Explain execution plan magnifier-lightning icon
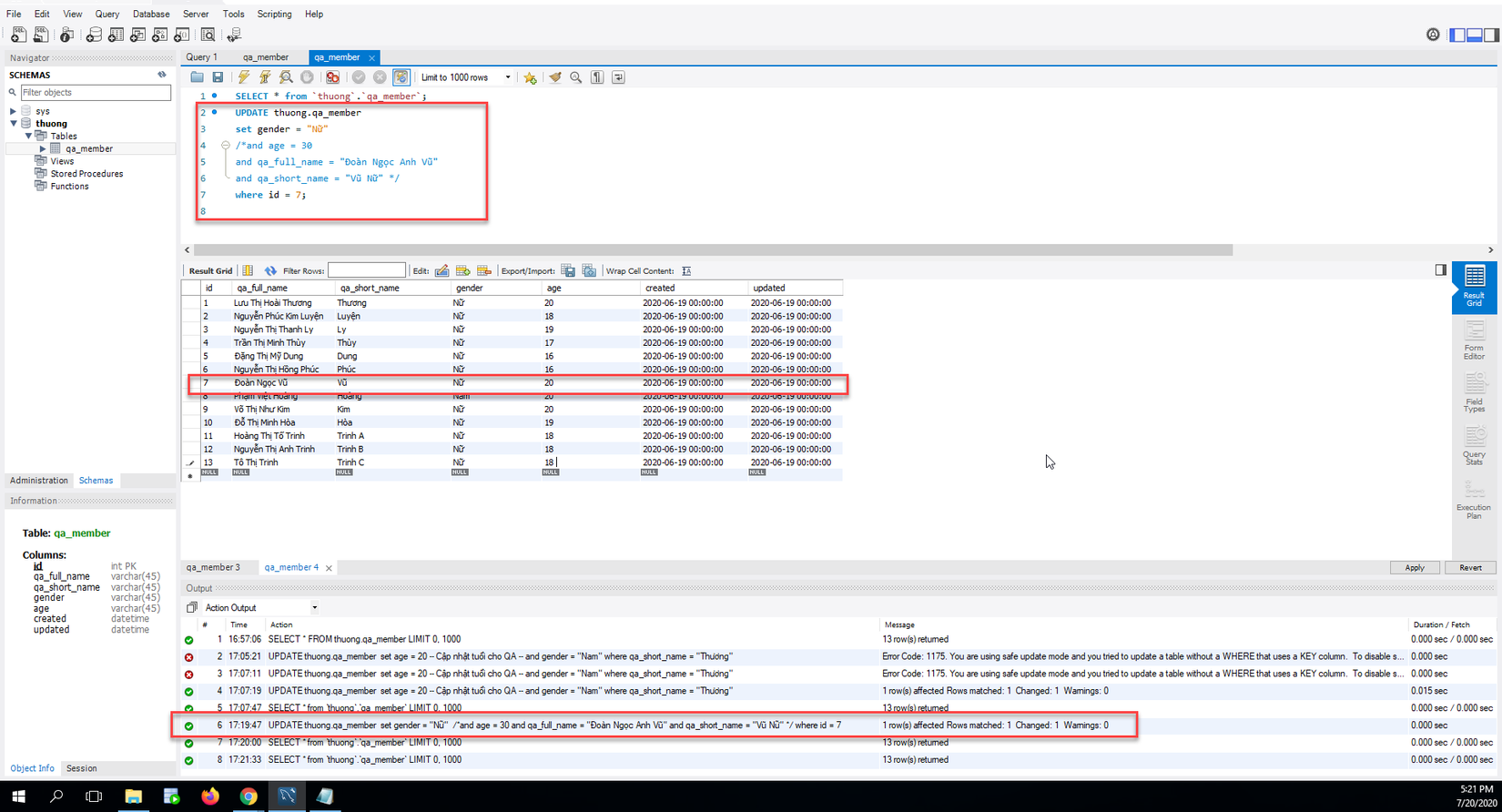 tap(286, 77)
